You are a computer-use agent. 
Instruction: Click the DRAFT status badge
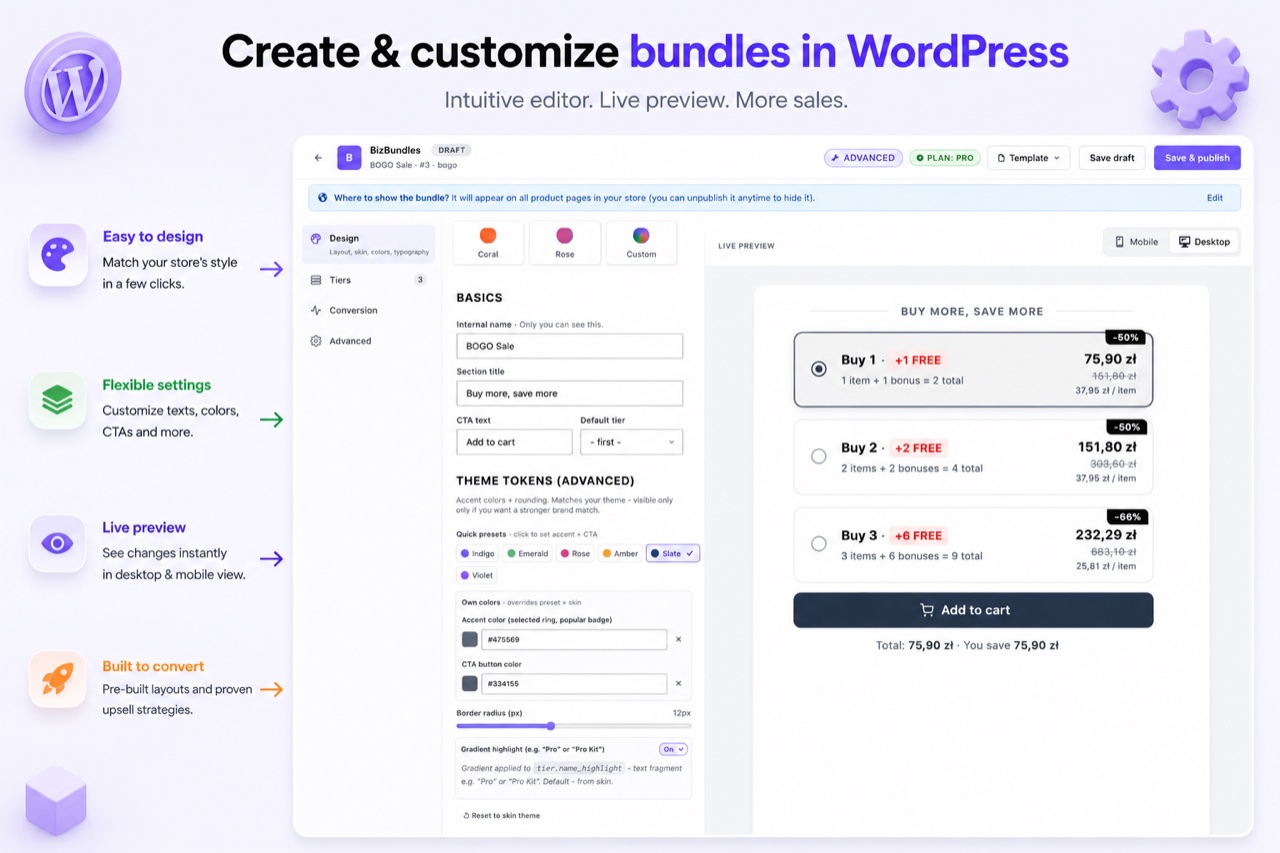tap(451, 150)
